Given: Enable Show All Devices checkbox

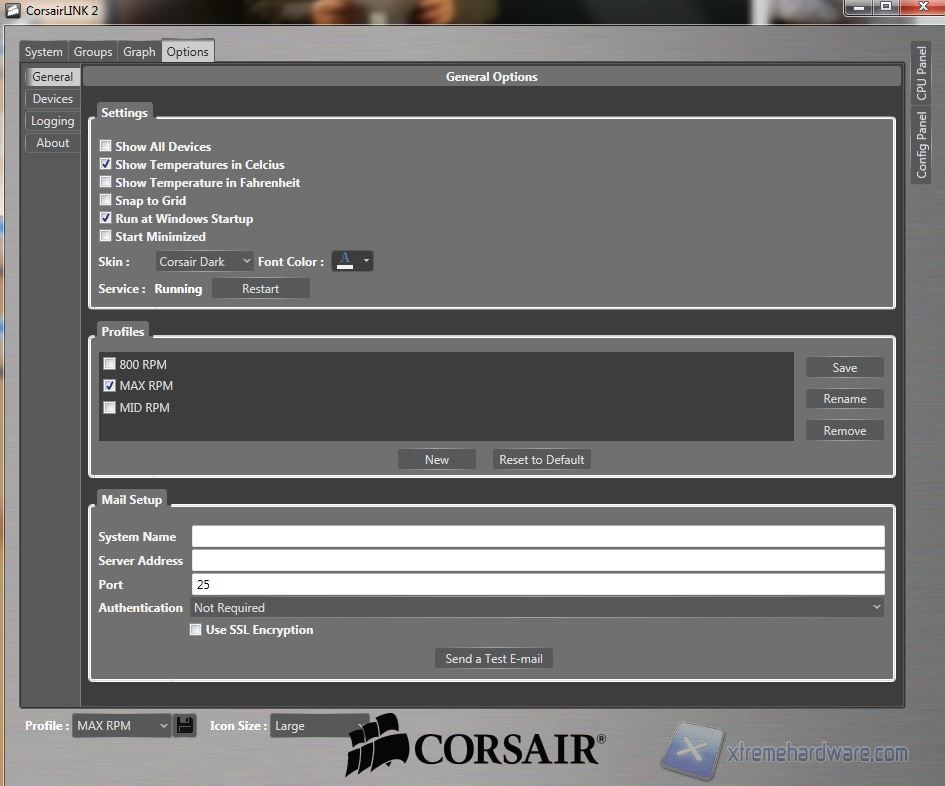Looking at the screenshot, I should 106,146.
